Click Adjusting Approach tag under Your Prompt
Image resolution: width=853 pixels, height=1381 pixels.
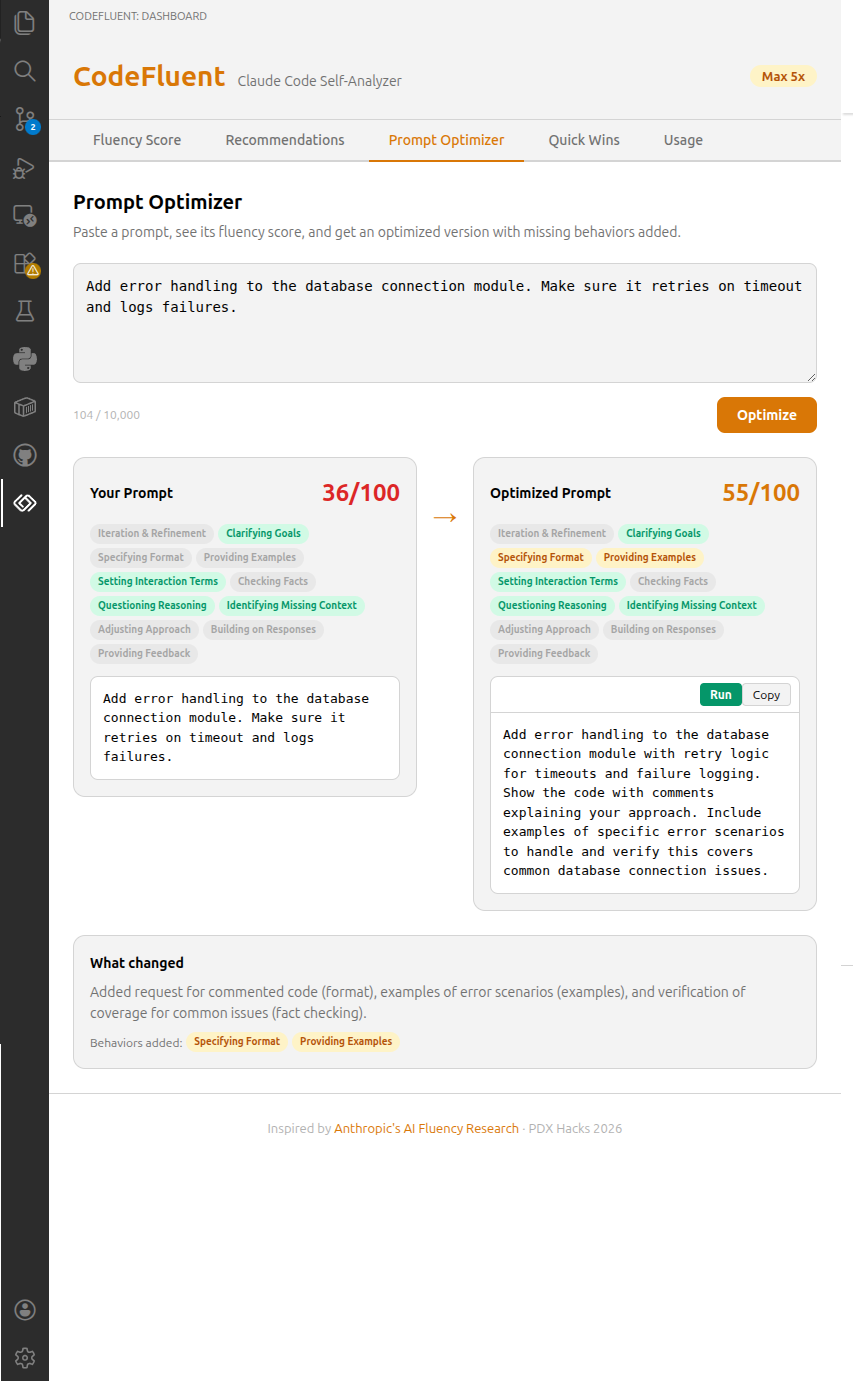(144, 629)
